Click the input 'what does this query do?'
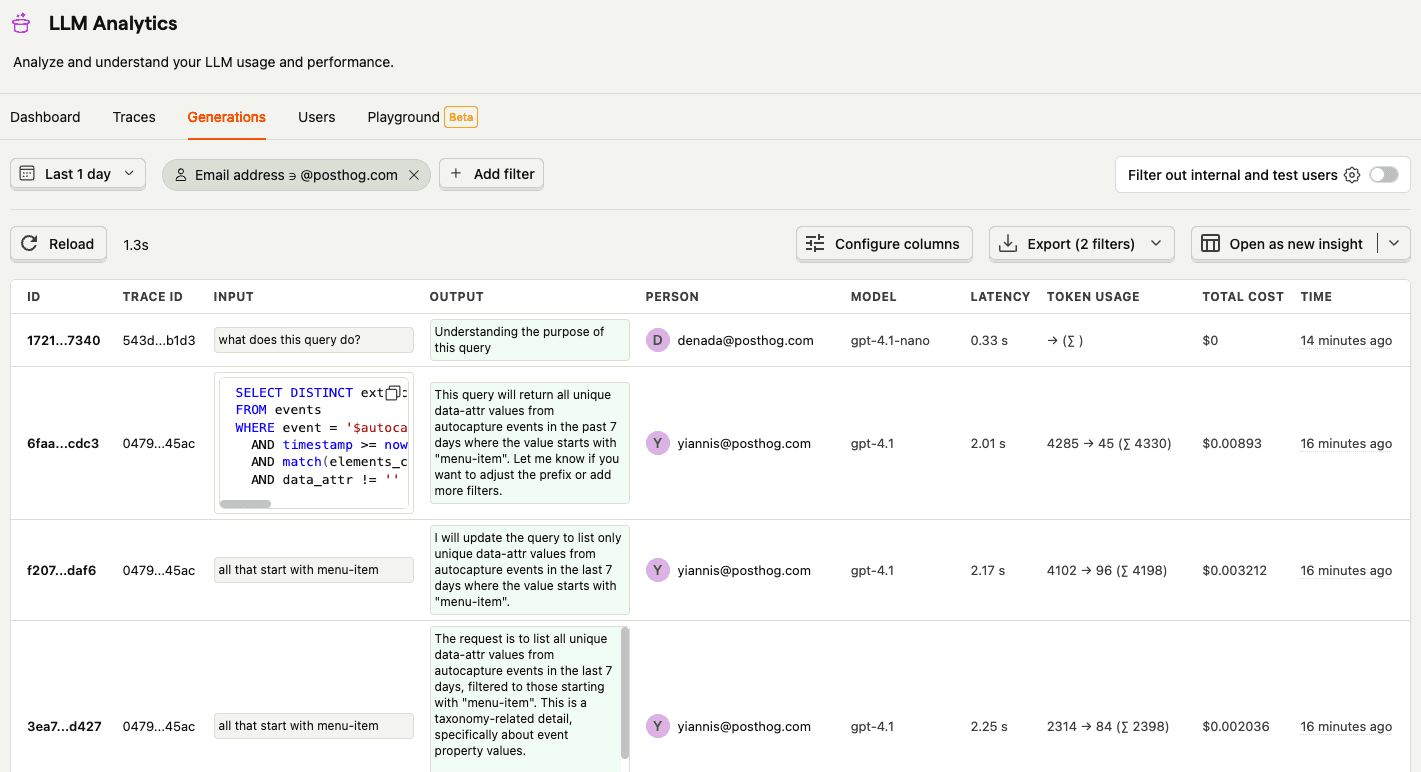 pos(313,340)
